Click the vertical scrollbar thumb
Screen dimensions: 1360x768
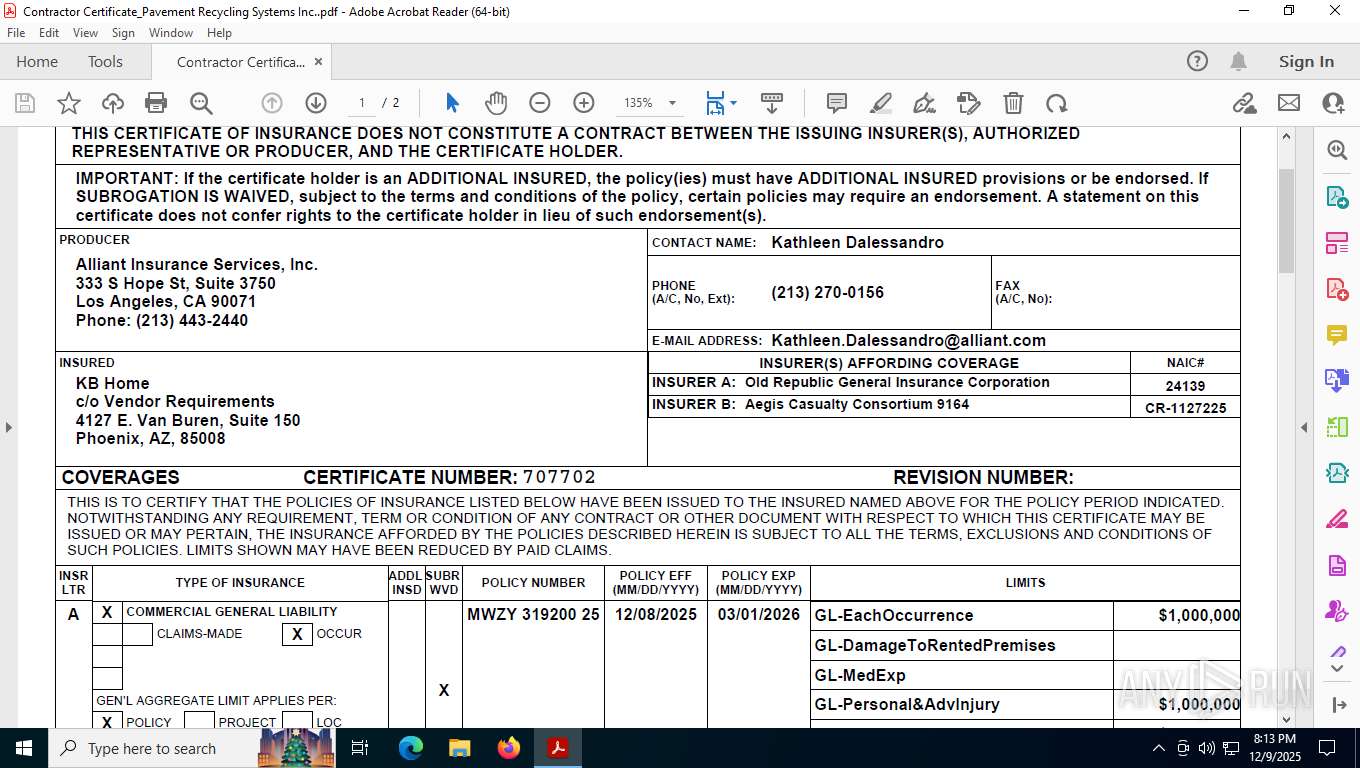pos(1286,220)
